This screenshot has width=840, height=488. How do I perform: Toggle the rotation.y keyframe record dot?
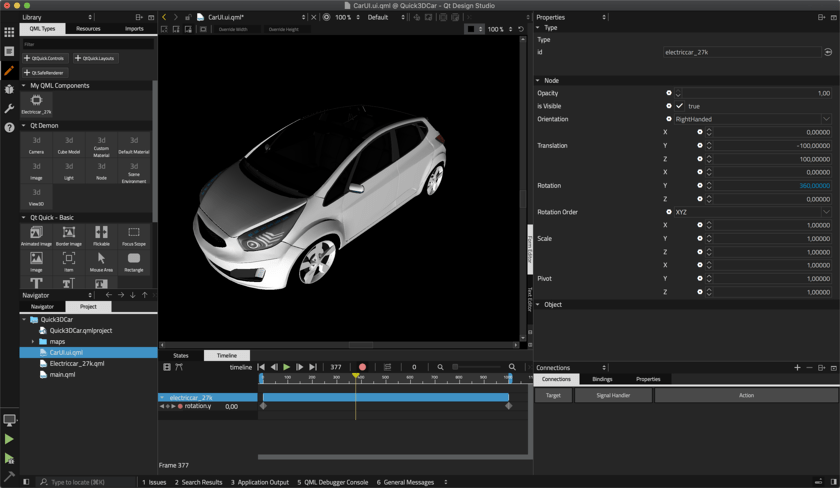[x=180, y=407]
